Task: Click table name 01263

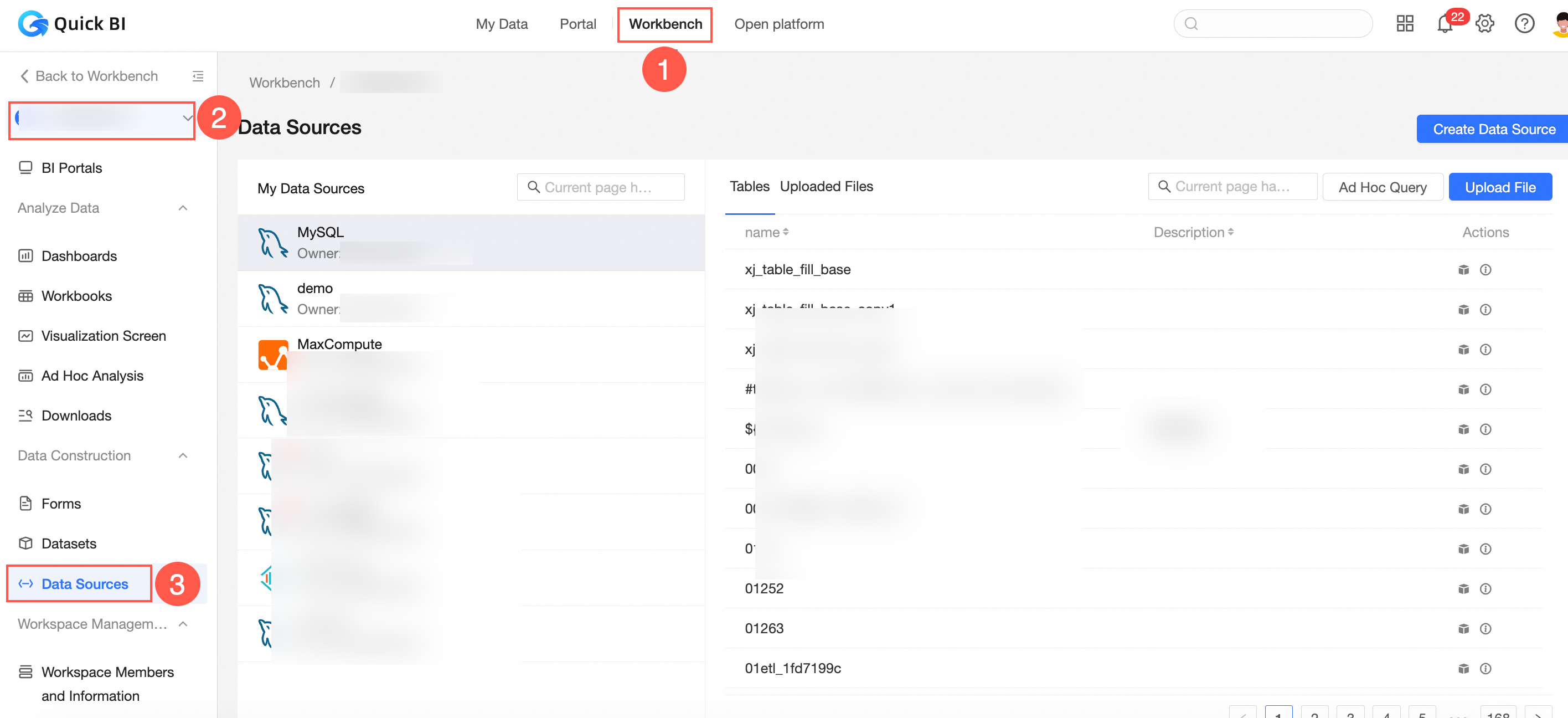Action: [764, 628]
